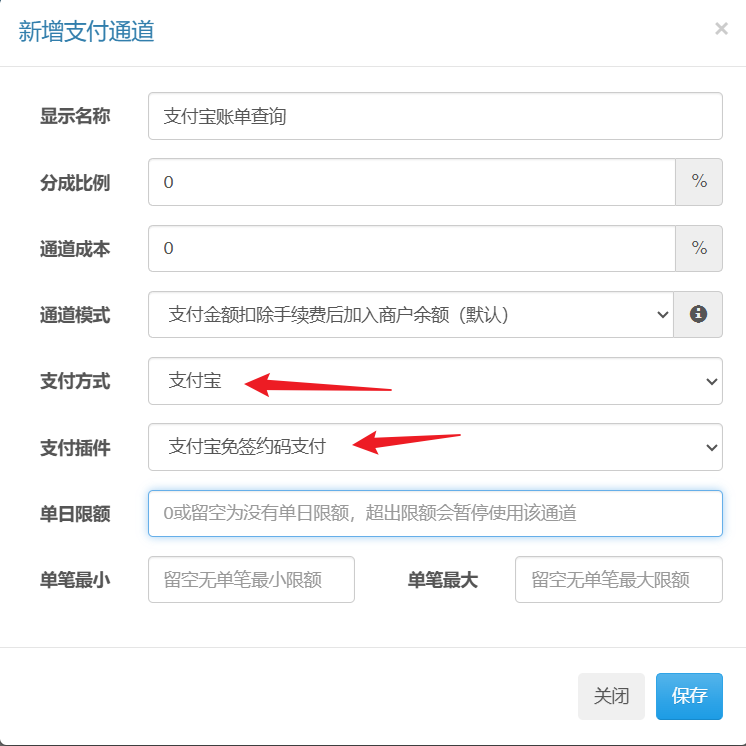Click the 支付插件 field label
746x746 pixels.
[75, 448]
